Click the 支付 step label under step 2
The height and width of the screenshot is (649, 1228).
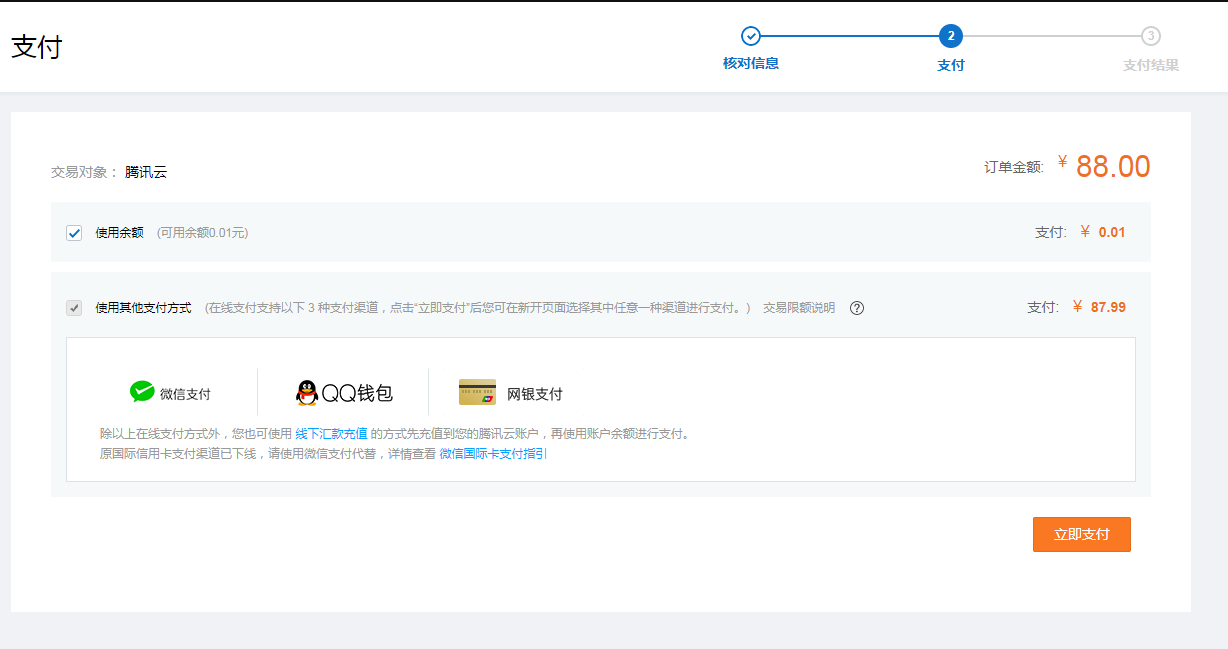coord(951,65)
